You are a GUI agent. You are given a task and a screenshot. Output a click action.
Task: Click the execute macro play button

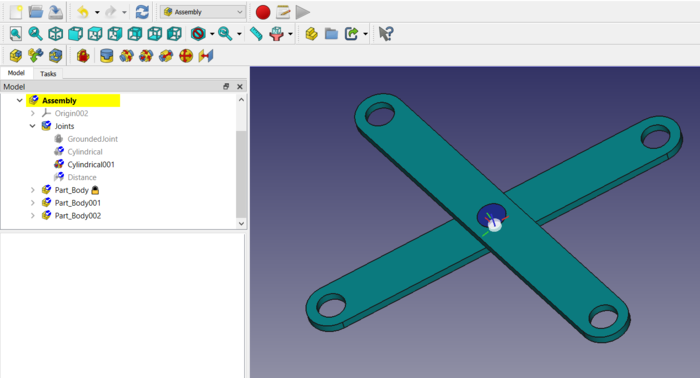pyautogui.click(x=302, y=12)
